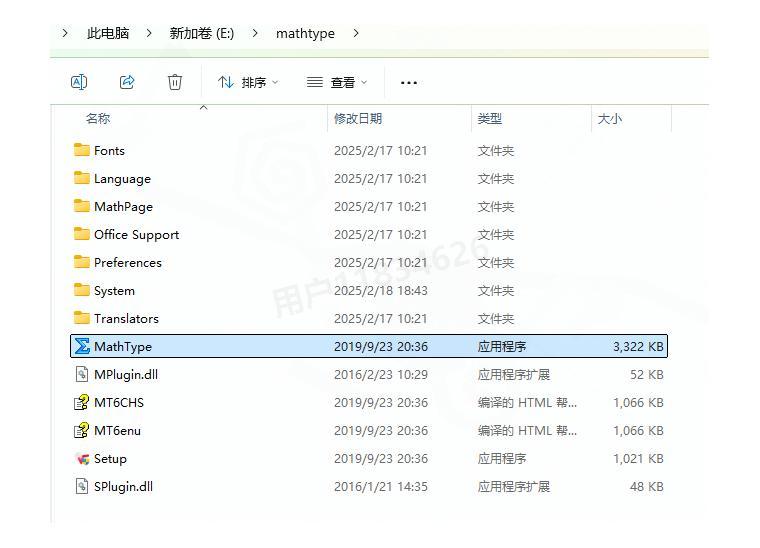This screenshot has height=548, width=760.
Task: Expand the chevron after 新加卷 (E:)
Action: 255,33
